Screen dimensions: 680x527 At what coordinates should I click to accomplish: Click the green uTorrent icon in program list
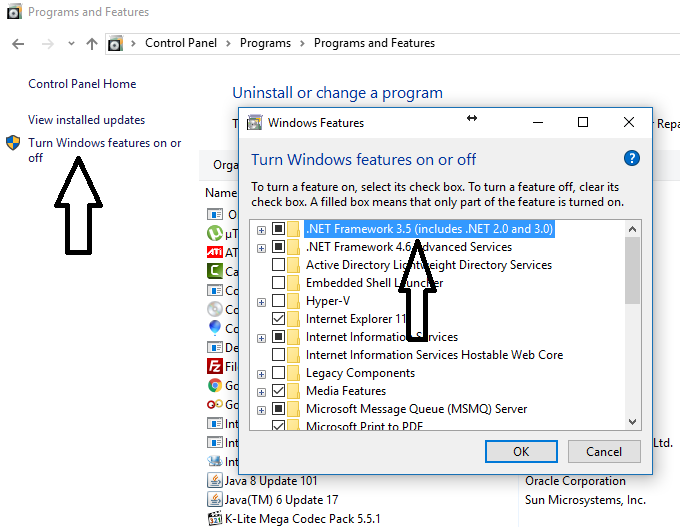[215, 233]
